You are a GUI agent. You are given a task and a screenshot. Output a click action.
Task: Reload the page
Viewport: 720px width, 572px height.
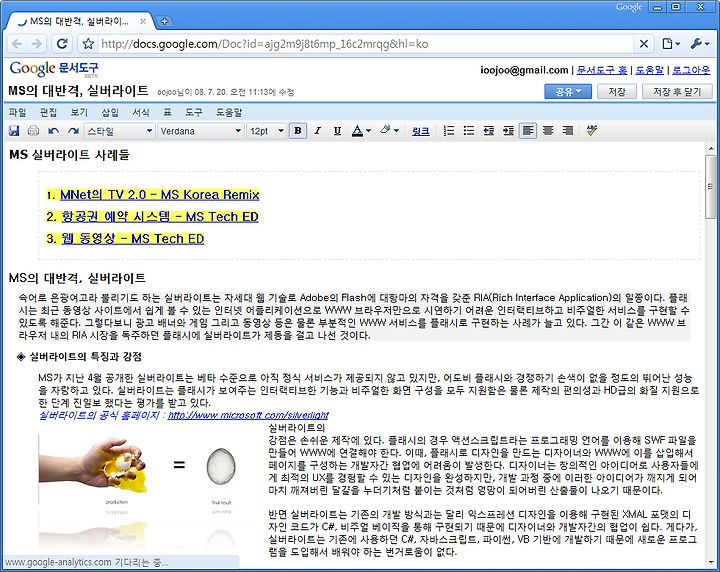click(x=62, y=44)
